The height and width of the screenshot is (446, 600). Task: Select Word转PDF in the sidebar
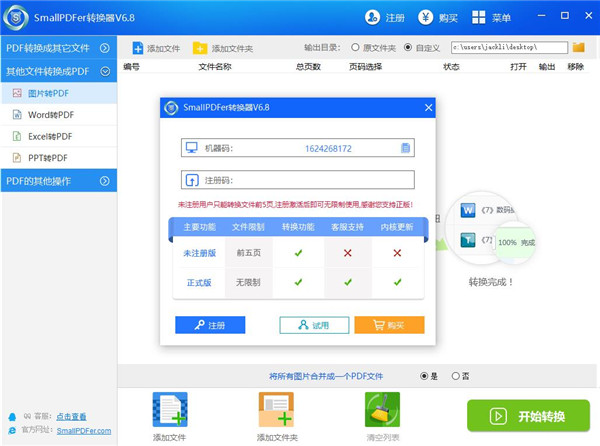tap(44, 115)
